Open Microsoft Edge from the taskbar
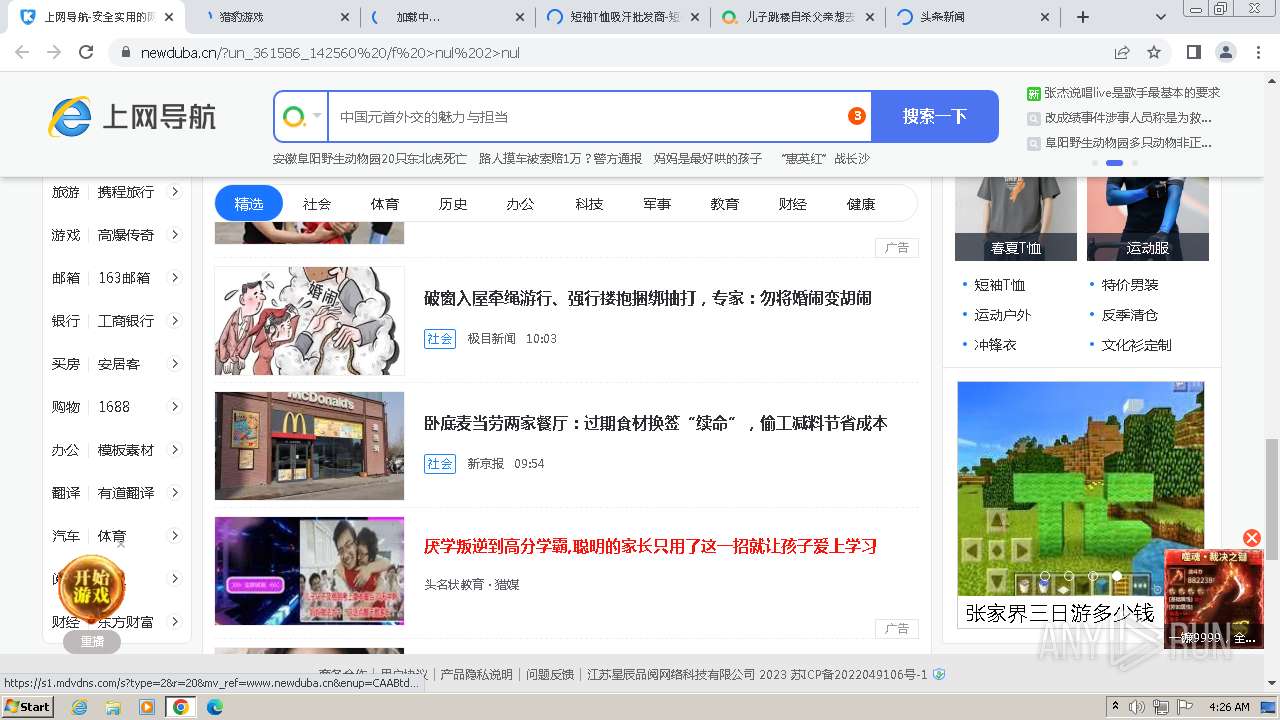 tap(215, 707)
